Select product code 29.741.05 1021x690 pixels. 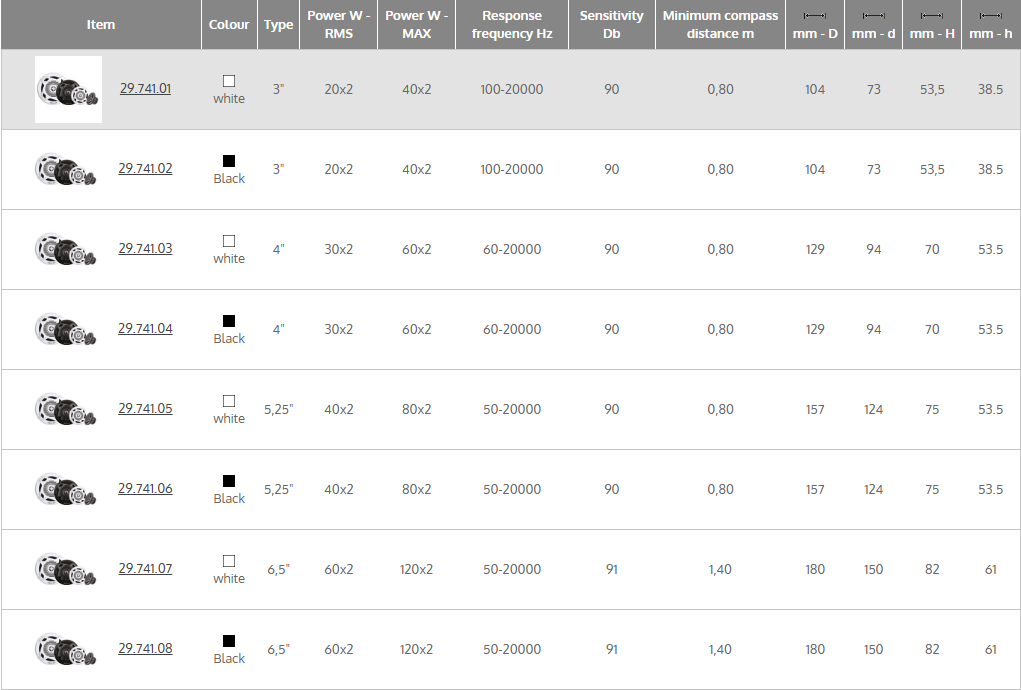(x=145, y=409)
